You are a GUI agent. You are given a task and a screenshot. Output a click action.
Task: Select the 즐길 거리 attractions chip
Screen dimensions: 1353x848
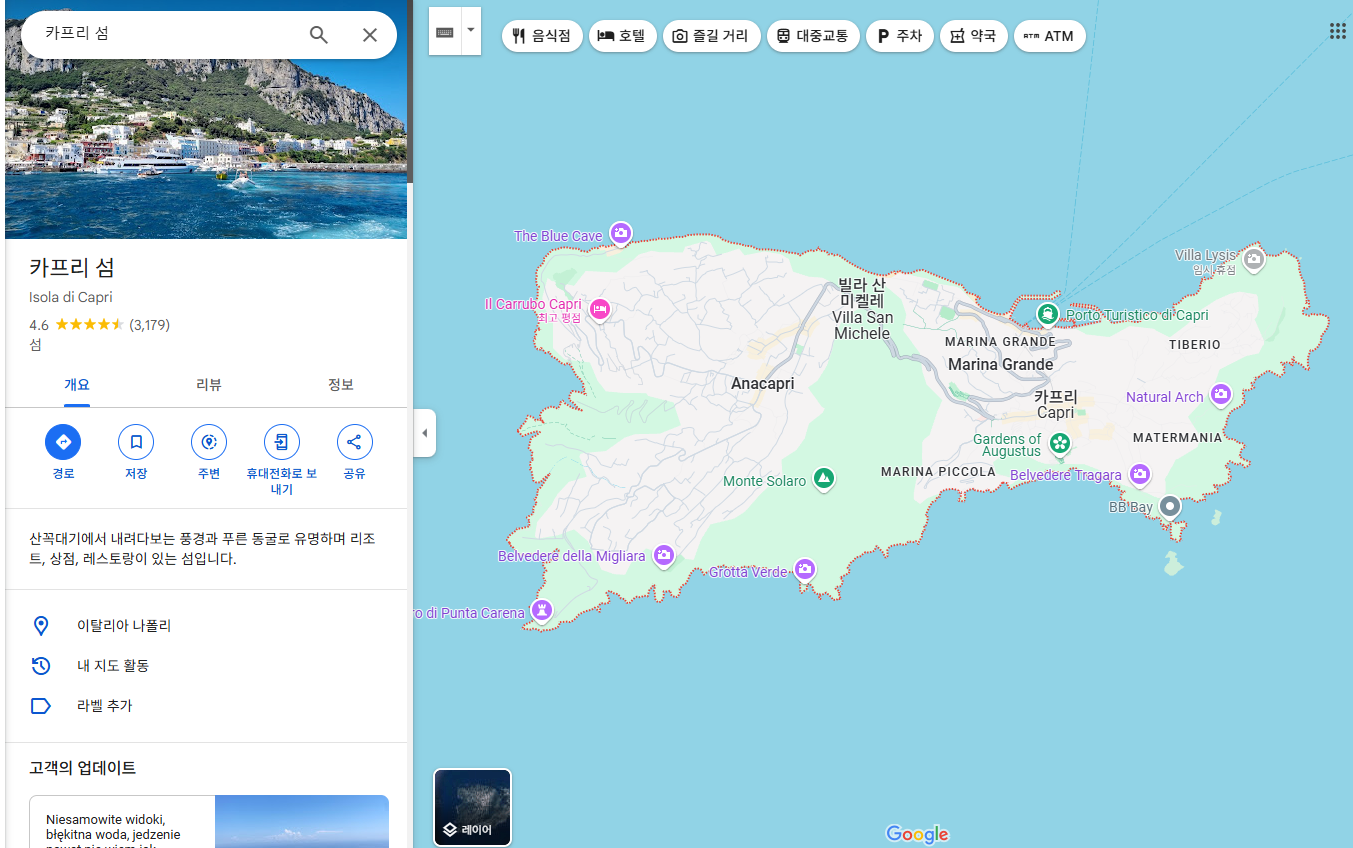click(711, 36)
